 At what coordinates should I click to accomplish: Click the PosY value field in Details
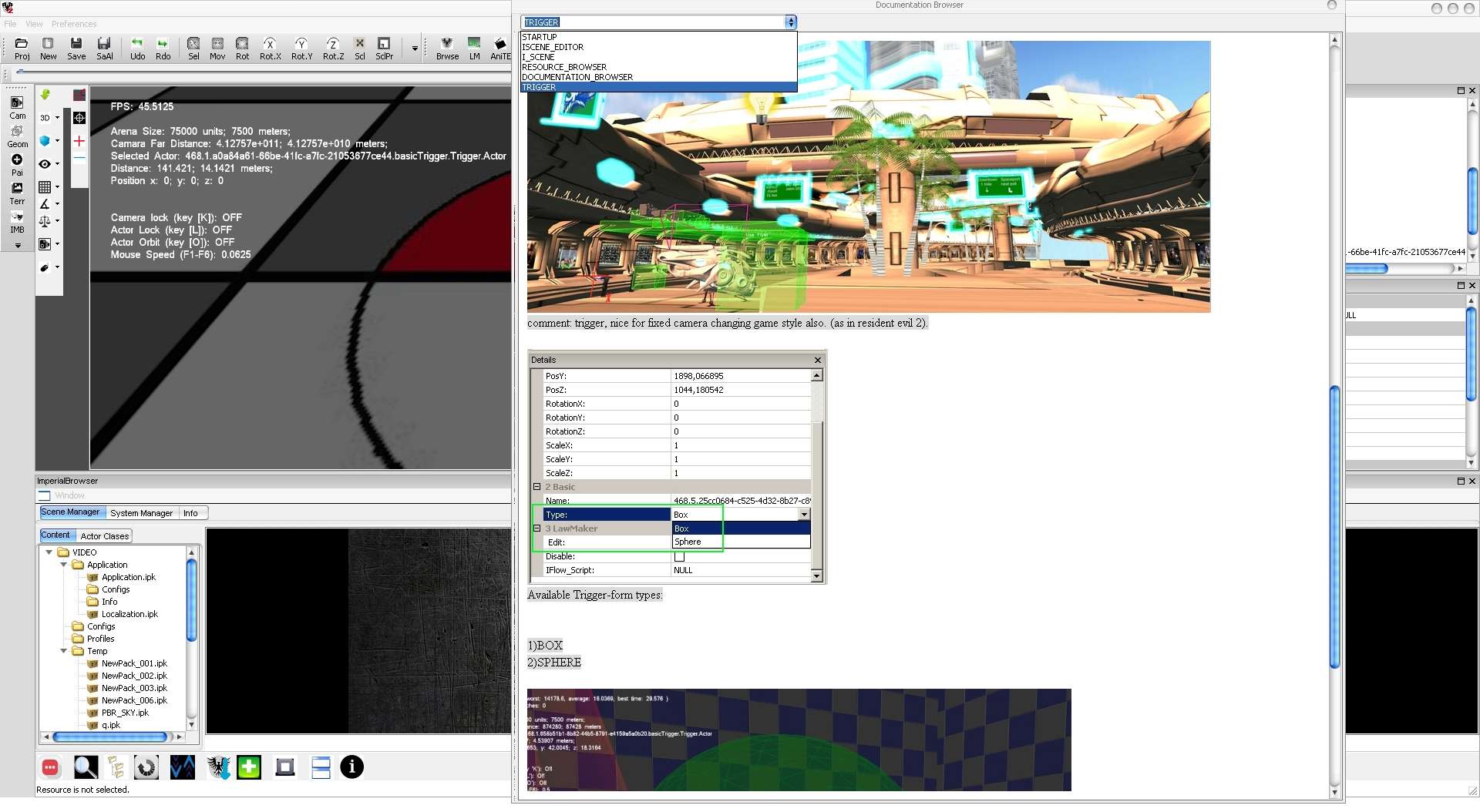click(741, 376)
